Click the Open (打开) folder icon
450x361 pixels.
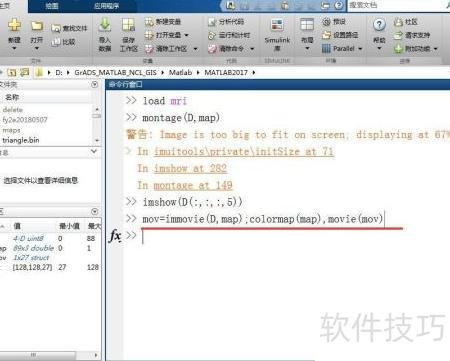(x=37, y=26)
